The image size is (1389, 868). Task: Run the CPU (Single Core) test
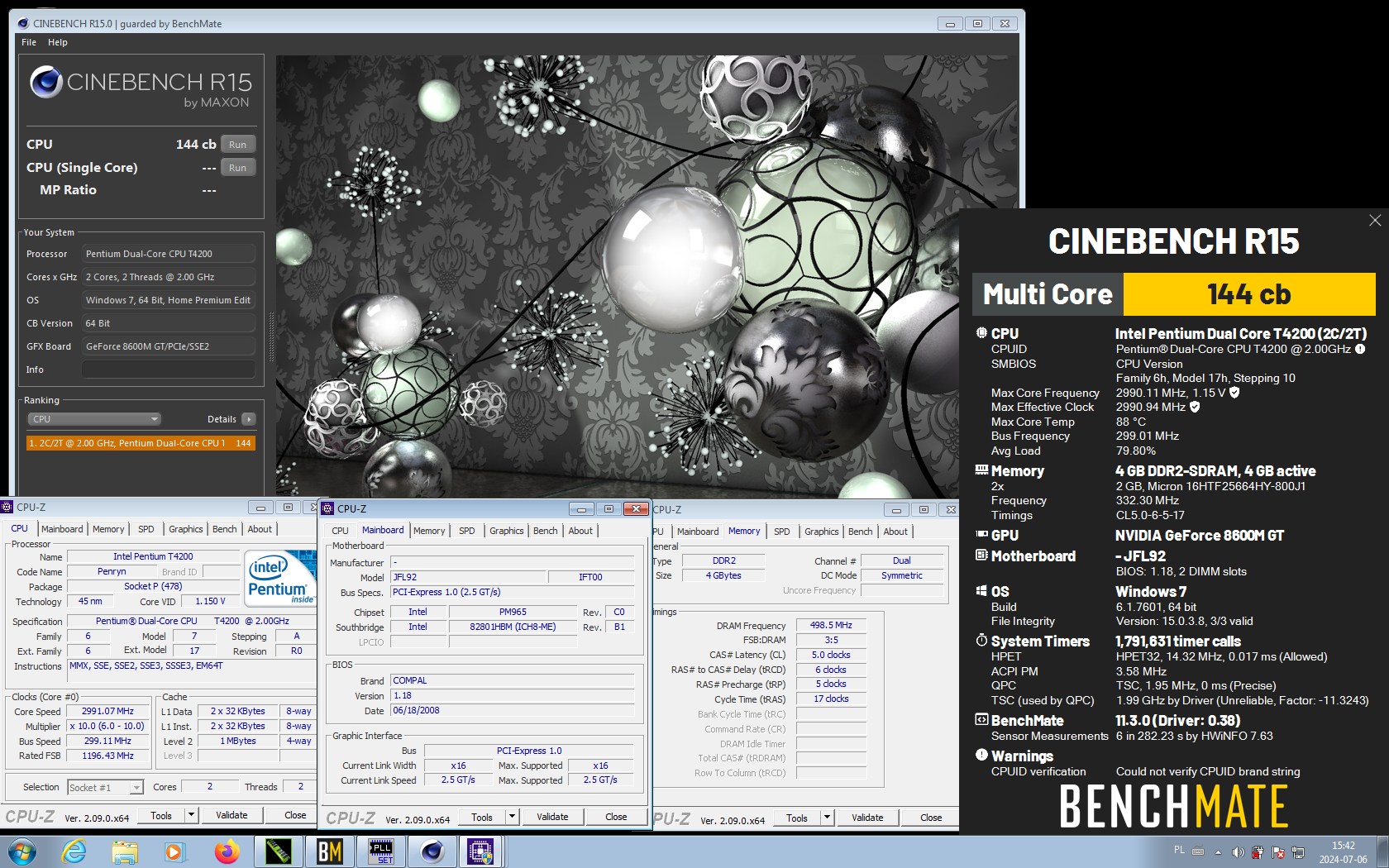(237, 168)
